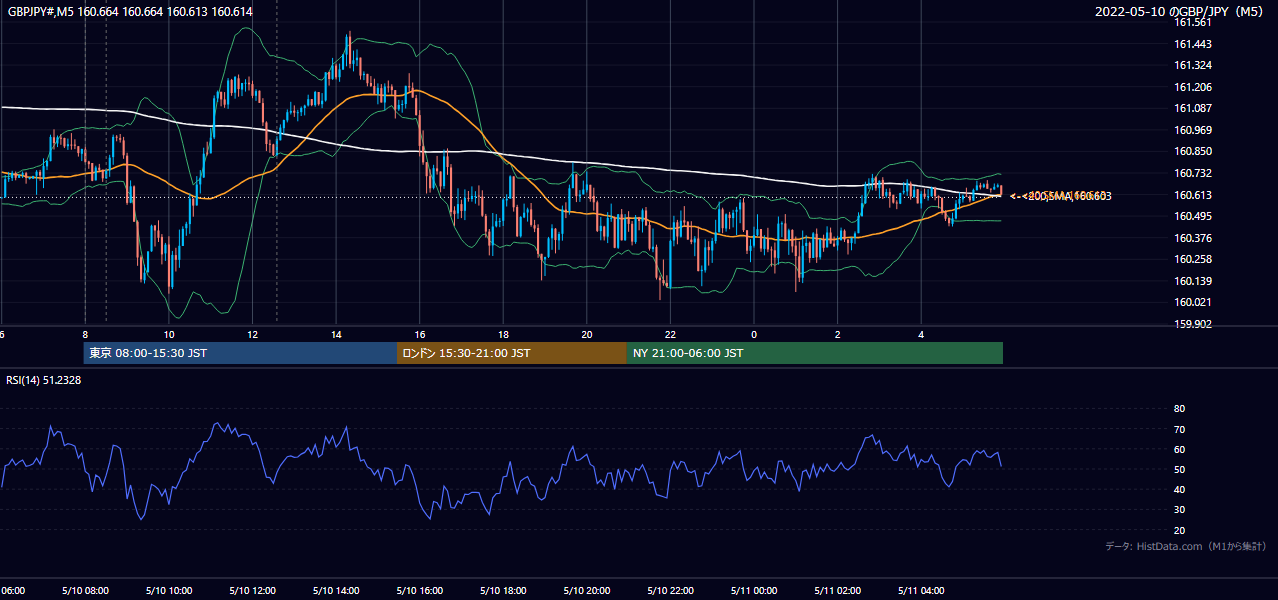Click the 161.087 price axis label
The height and width of the screenshot is (600, 1278).
point(1192,109)
